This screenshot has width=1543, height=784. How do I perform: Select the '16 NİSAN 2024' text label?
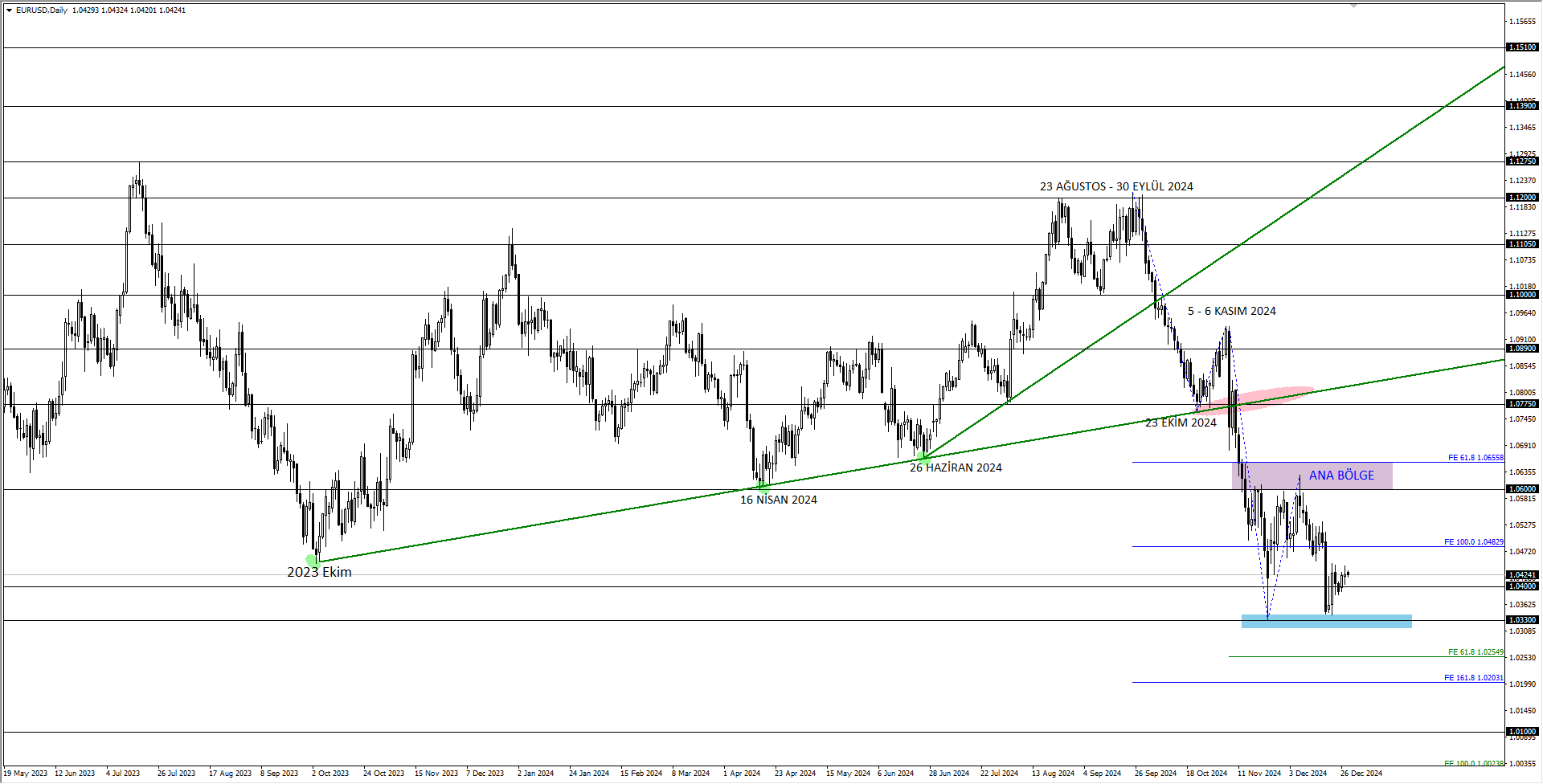[778, 500]
